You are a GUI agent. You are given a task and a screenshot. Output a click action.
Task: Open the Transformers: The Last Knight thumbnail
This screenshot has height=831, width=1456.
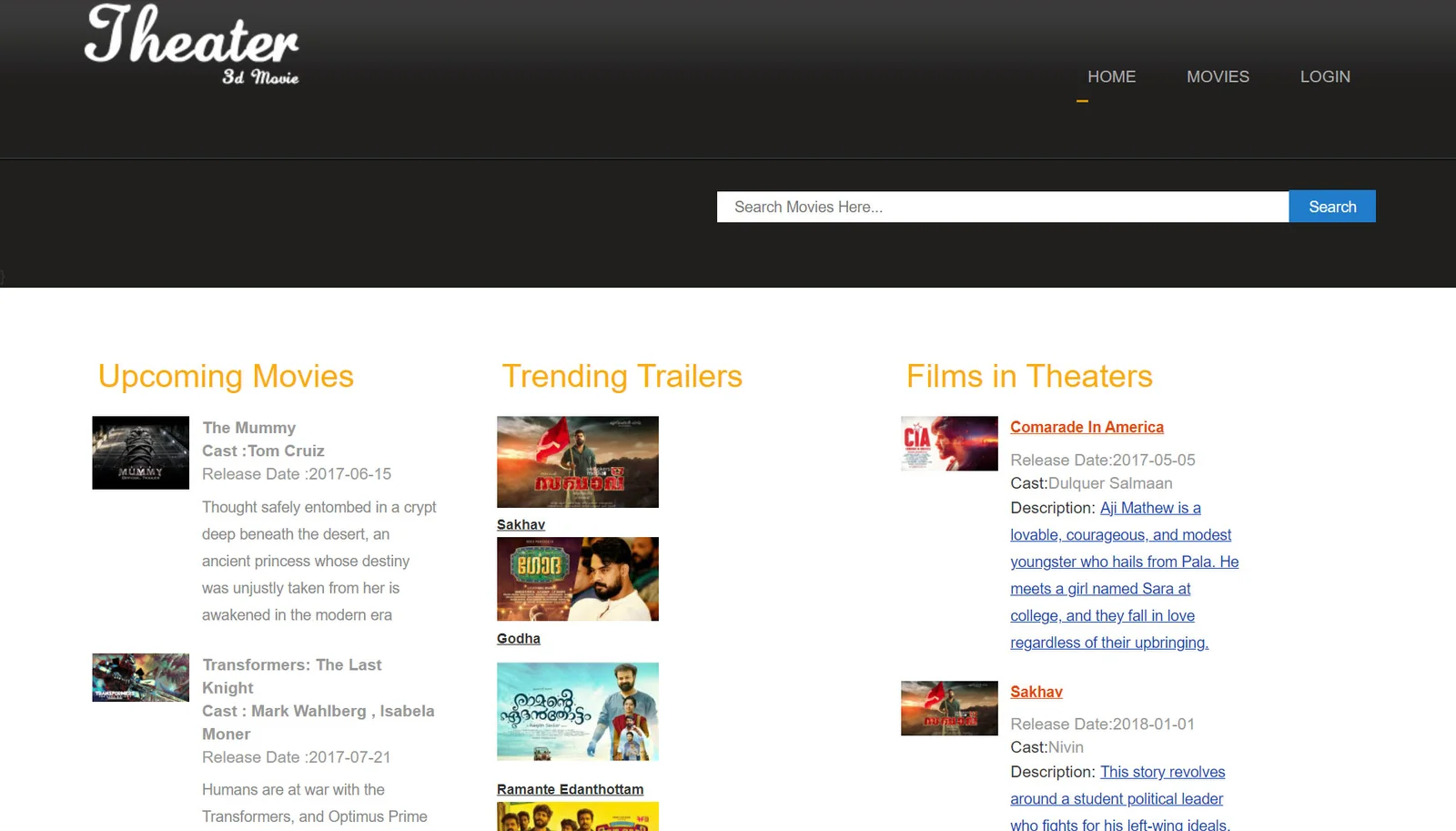[141, 677]
